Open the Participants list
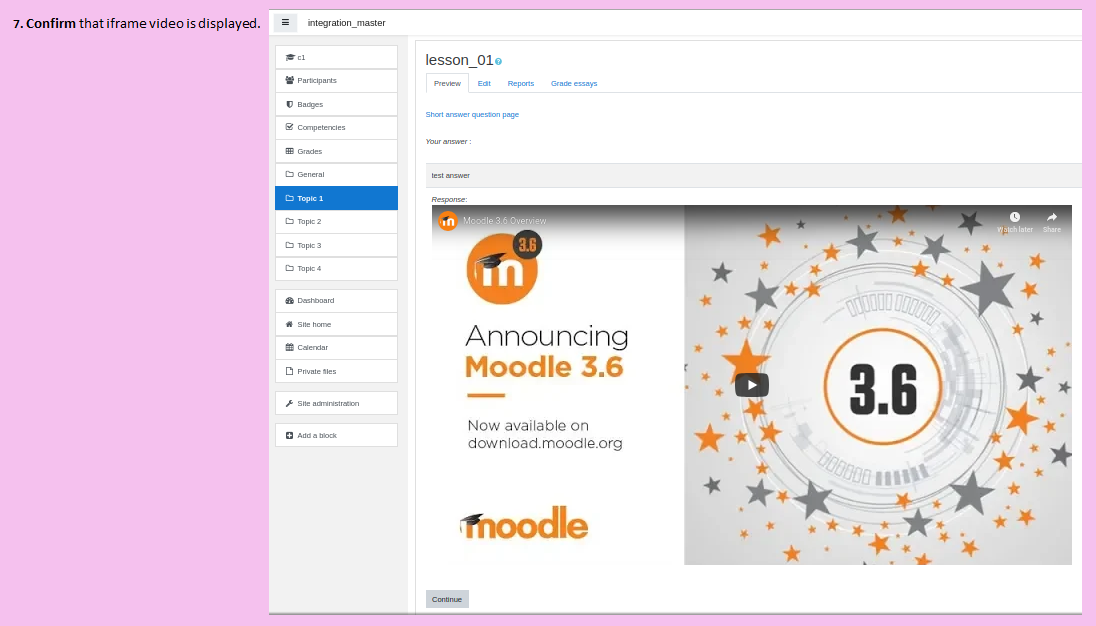The width and height of the screenshot is (1096, 626). pos(336,80)
